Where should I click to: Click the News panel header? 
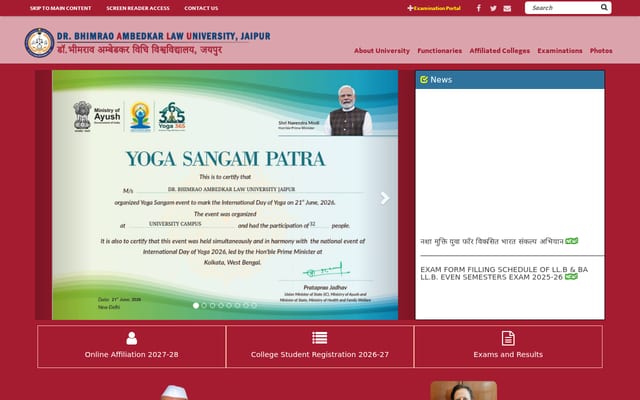510,80
